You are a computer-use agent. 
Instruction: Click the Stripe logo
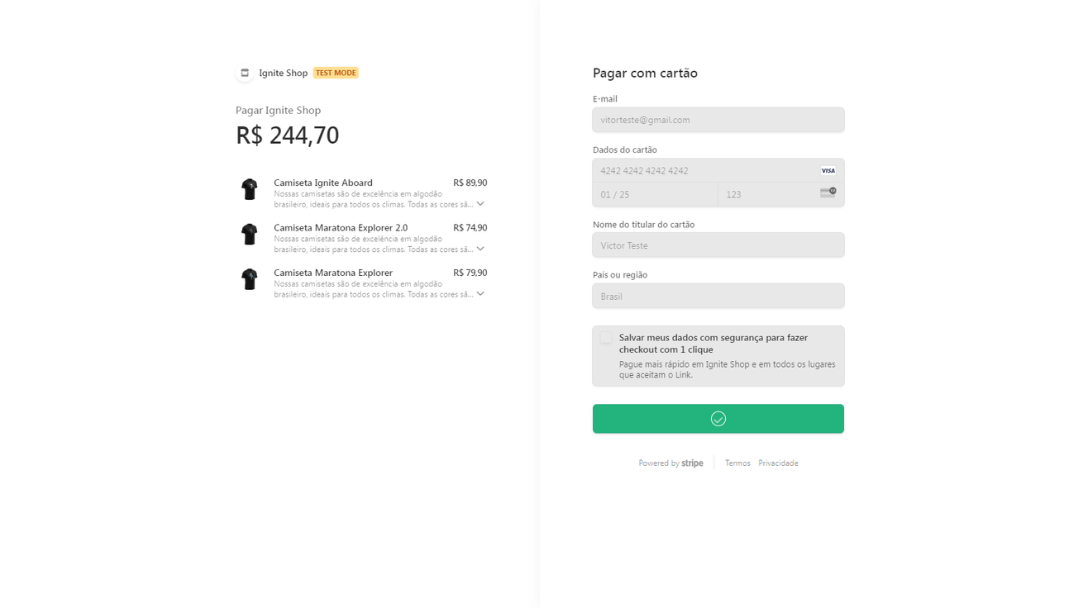coord(692,463)
